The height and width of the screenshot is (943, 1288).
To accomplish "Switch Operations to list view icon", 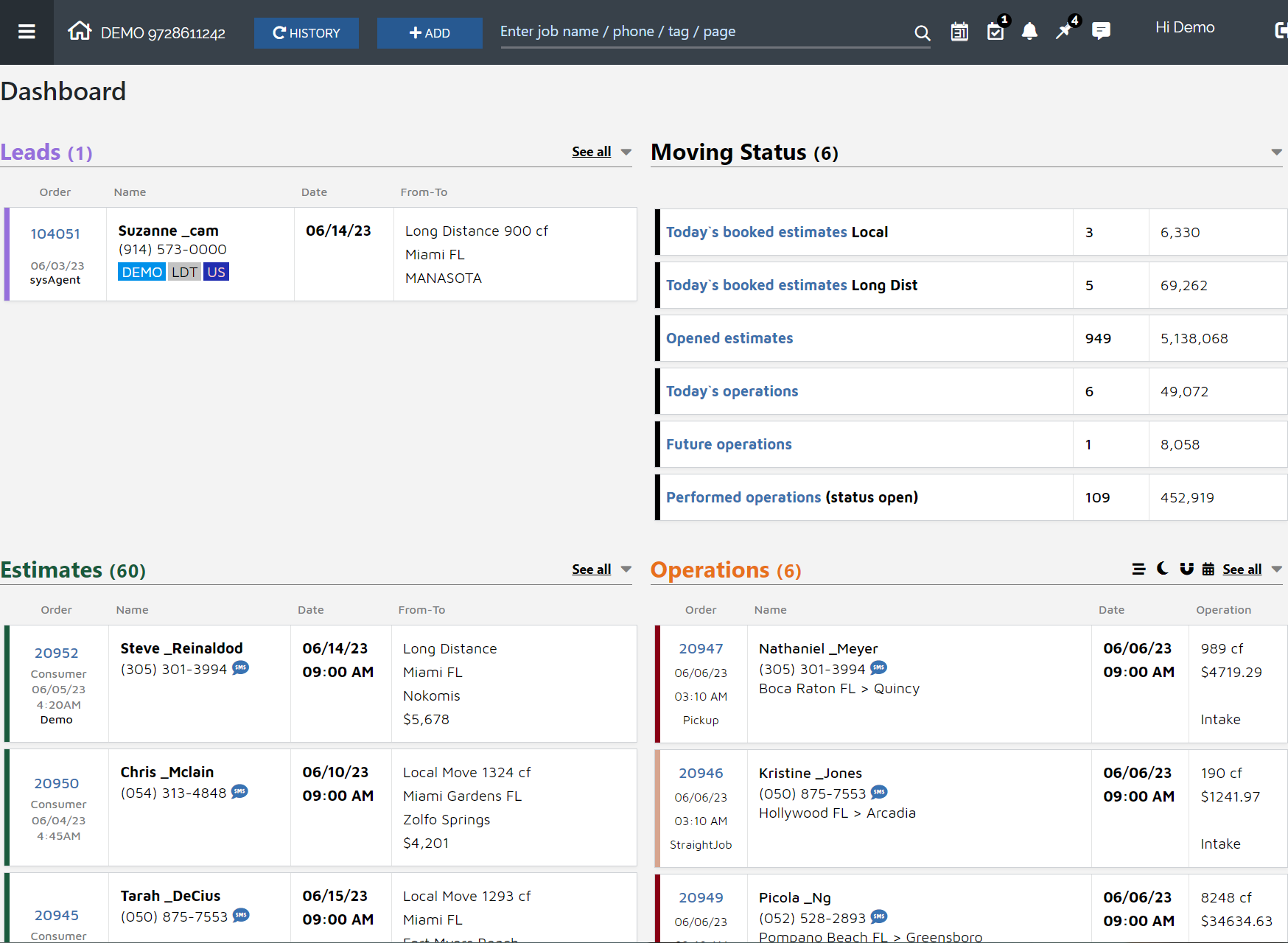I will pyautogui.click(x=1138, y=569).
